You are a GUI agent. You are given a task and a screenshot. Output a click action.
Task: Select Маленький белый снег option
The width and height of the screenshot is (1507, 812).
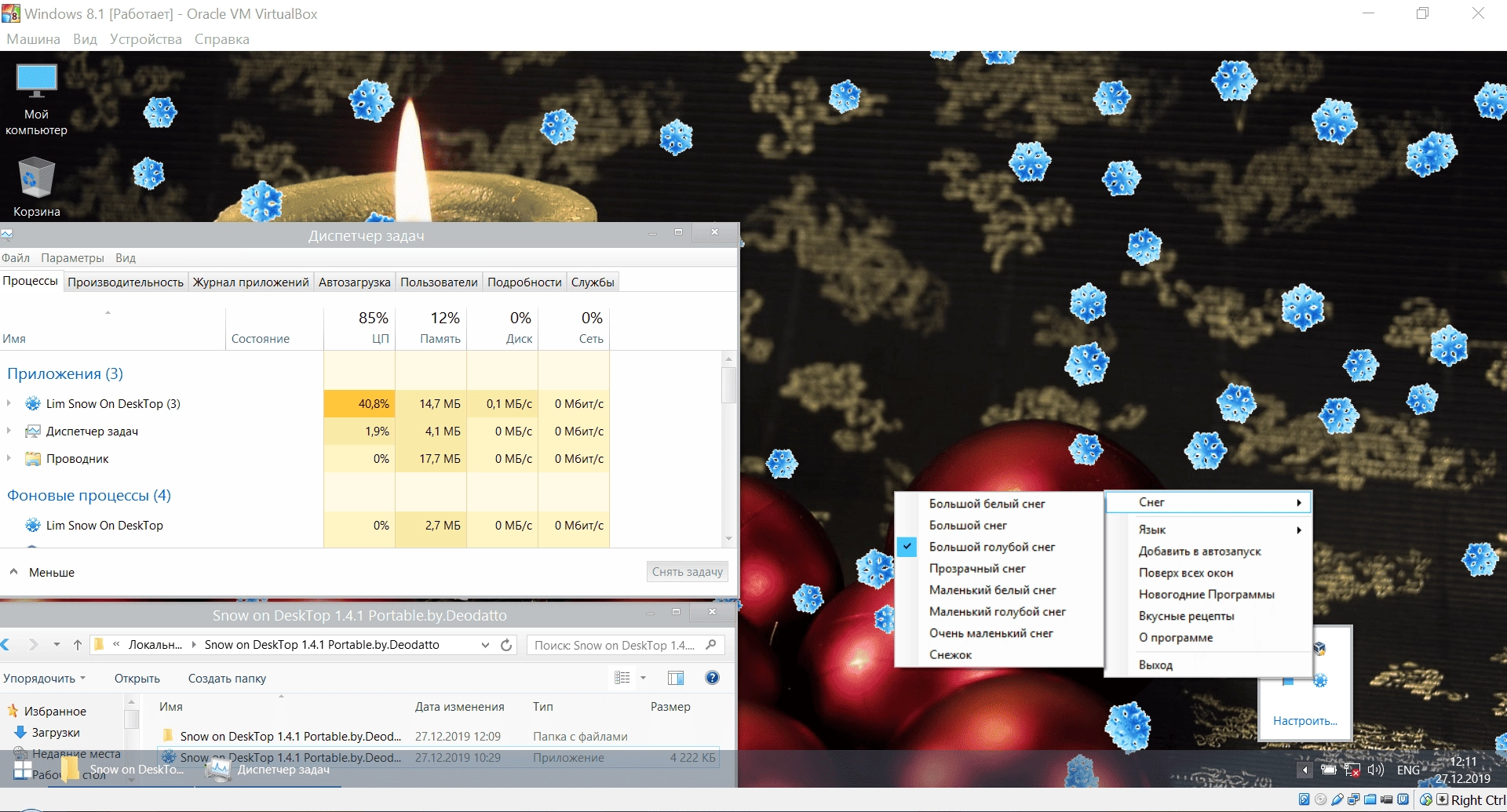pyautogui.click(x=998, y=590)
